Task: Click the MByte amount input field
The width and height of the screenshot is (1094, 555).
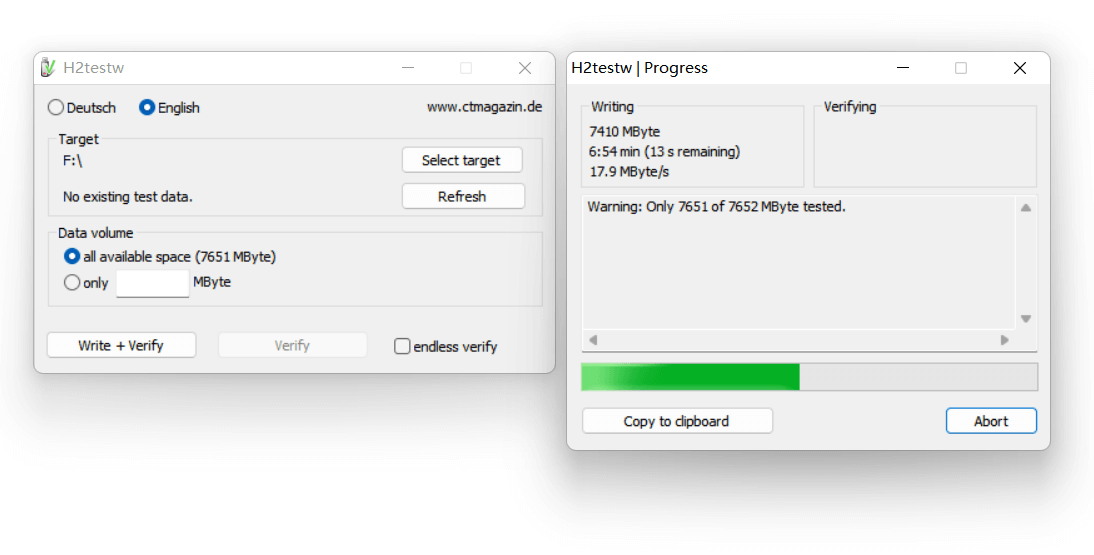Action: pyautogui.click(x=153, y=283)
